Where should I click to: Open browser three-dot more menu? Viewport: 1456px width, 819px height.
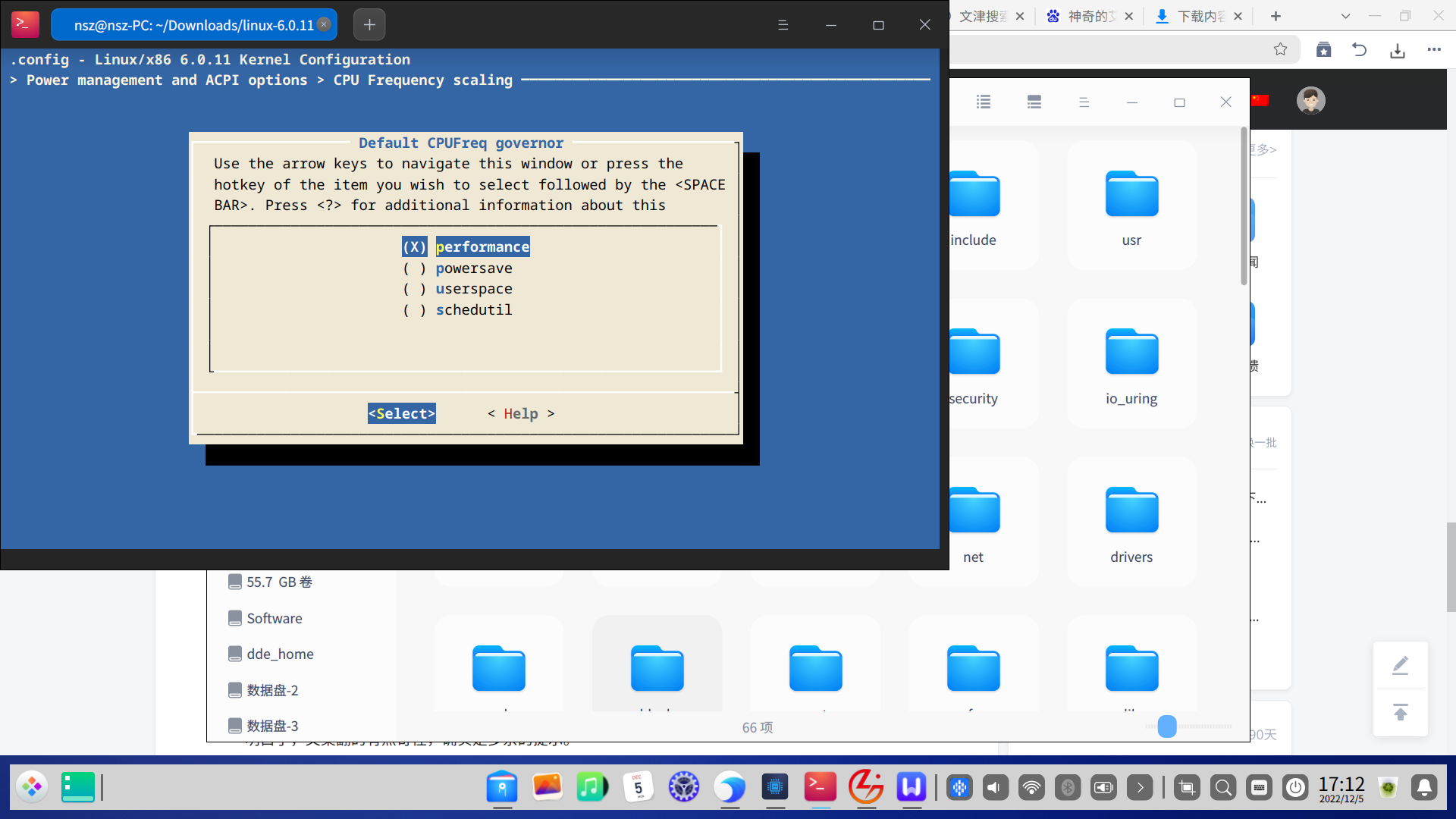(x=1433, y=50)
